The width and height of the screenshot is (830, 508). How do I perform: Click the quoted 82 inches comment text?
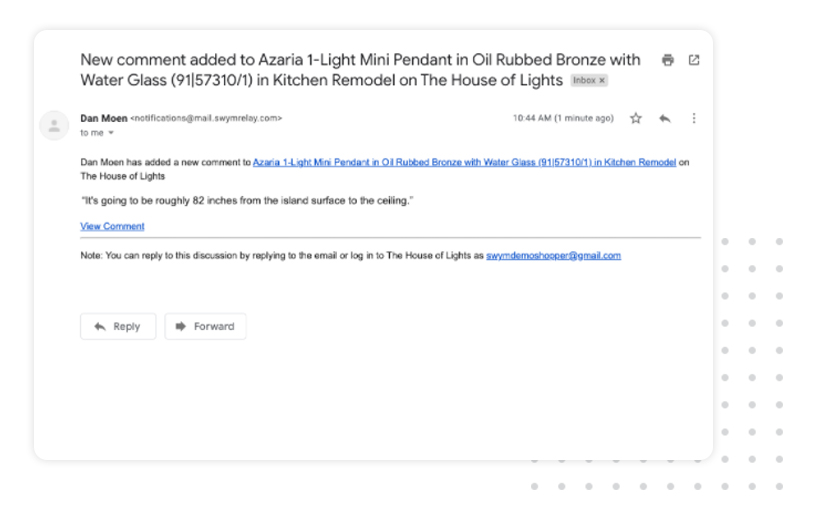coord(247,201)
